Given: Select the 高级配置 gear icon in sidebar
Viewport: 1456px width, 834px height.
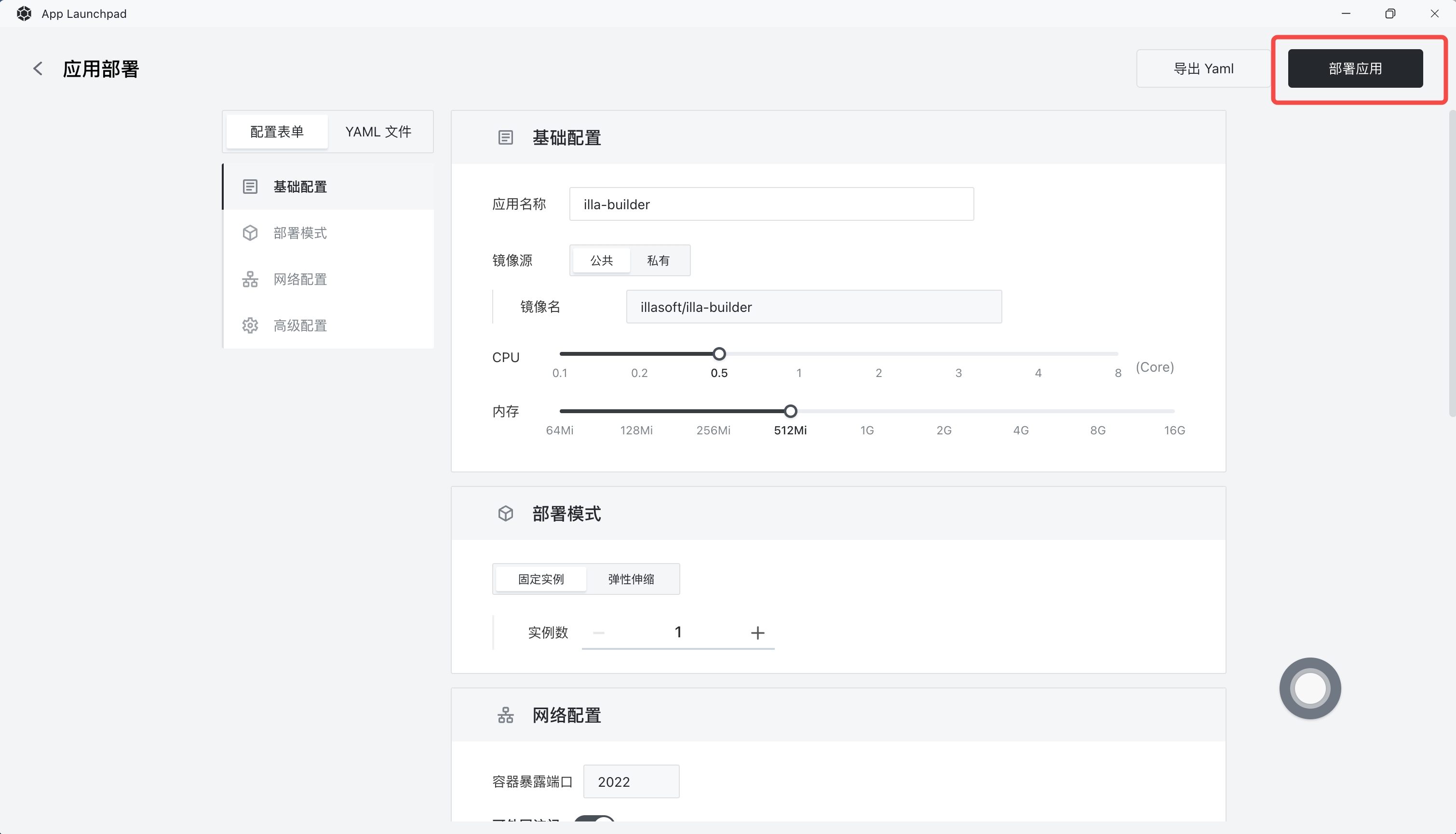Looking at the screenshot, I should click(x=250, y=326).
